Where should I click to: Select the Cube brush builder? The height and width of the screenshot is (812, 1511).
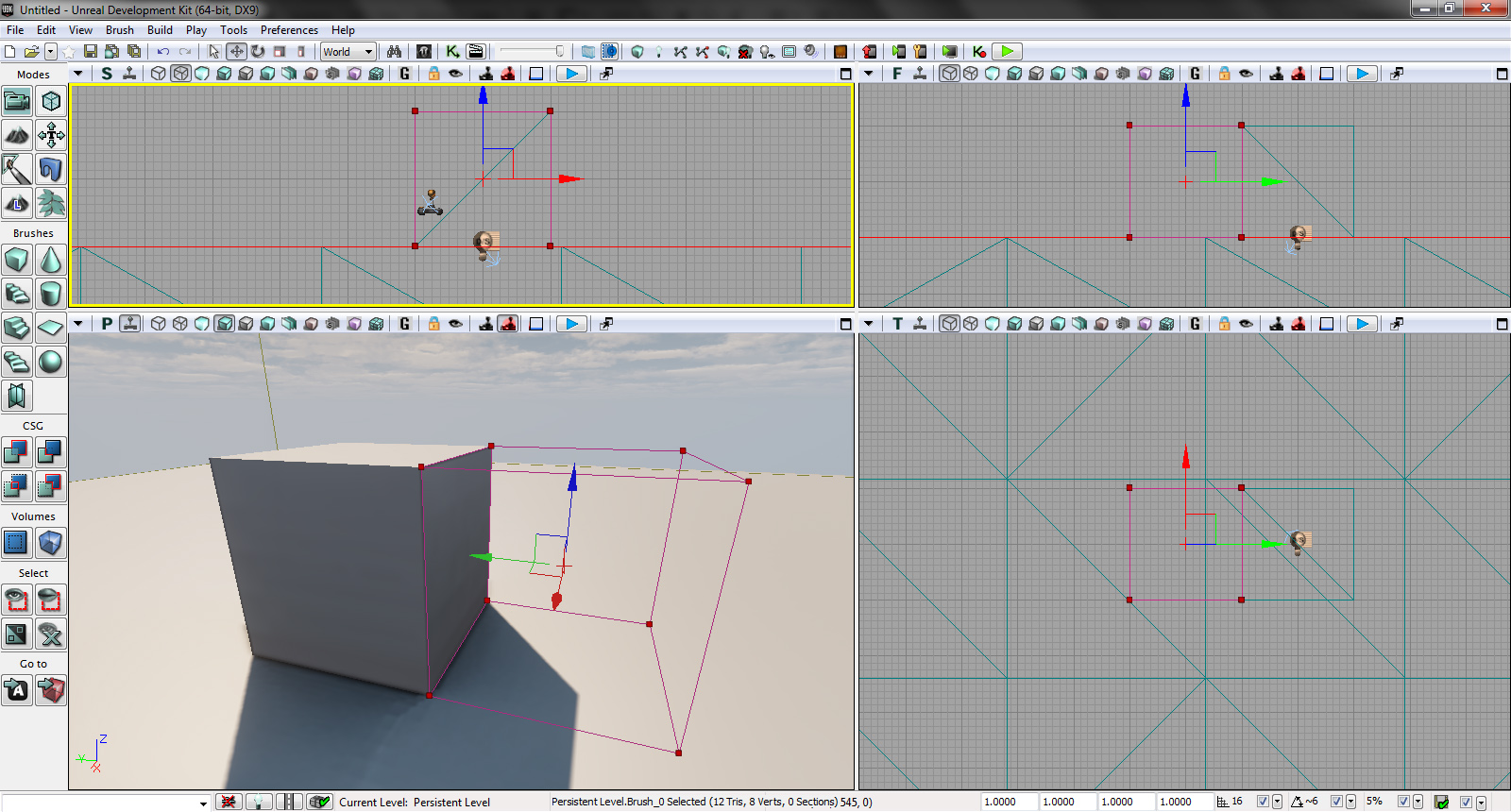coord(16,260)
